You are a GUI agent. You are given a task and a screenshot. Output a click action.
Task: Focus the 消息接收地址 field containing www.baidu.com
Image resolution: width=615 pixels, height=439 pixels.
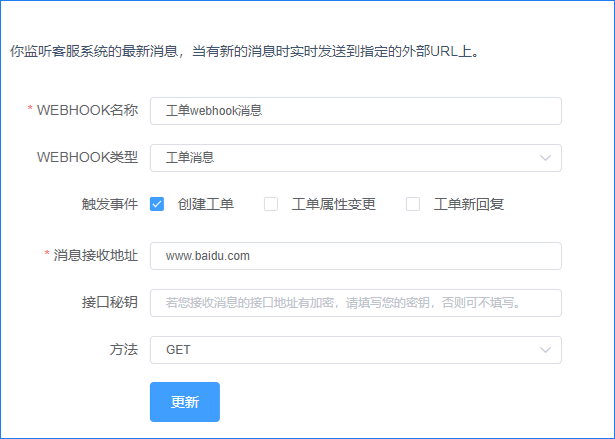pyautogui.click(x=355, y=256)
